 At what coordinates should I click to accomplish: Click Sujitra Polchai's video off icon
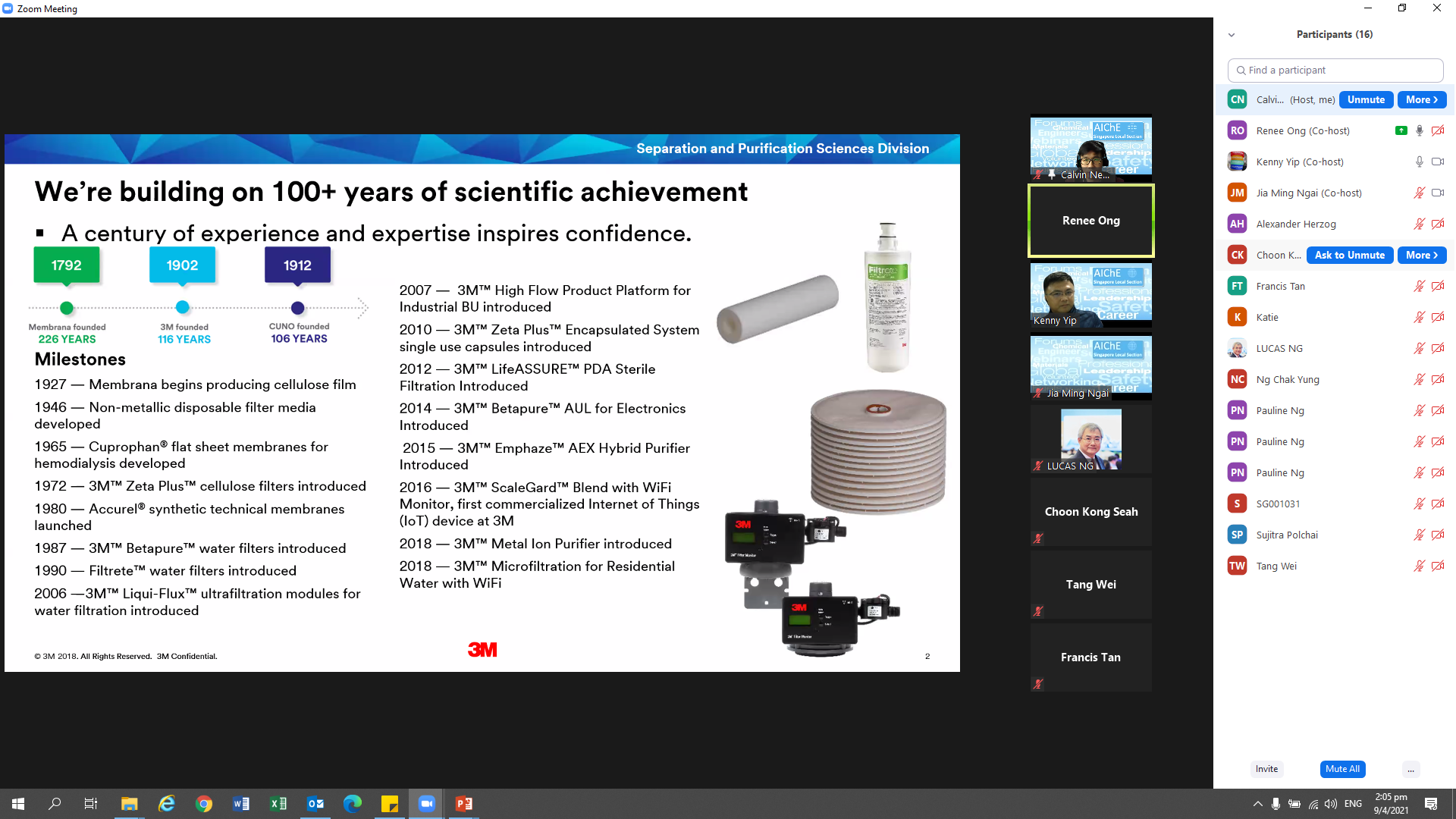(x=1437, y=535)
